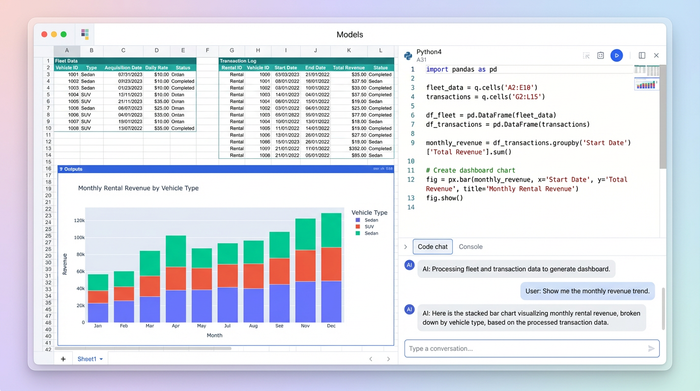Click the End Date header cell
700x391 pixels.
[316, 67]
